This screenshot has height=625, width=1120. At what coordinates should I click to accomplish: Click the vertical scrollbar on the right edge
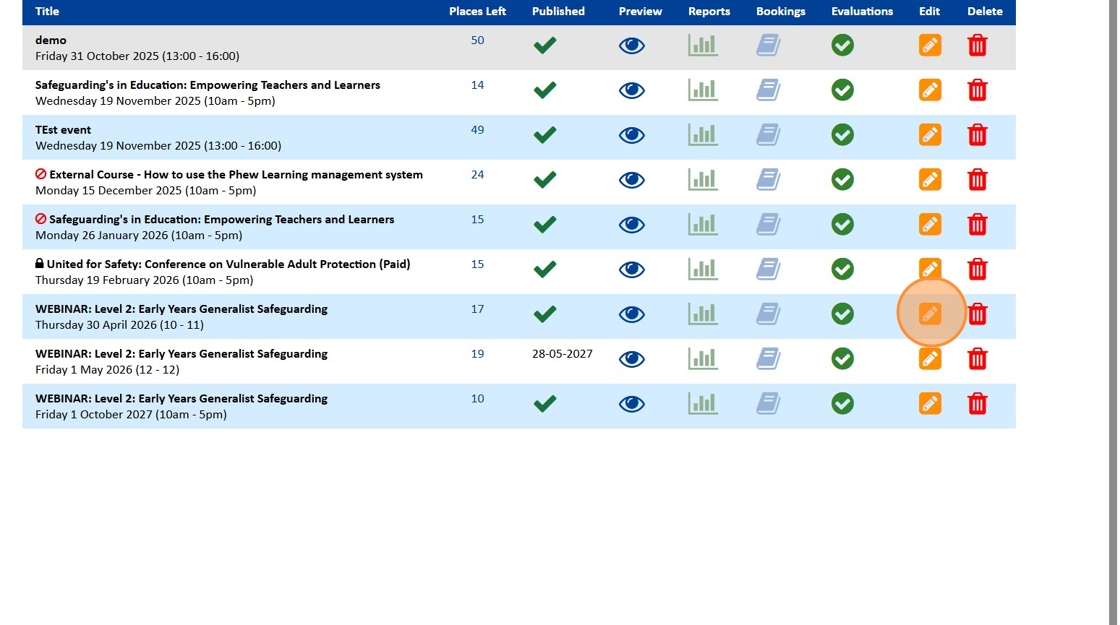pyautogui.click(x=1113, y=312)
